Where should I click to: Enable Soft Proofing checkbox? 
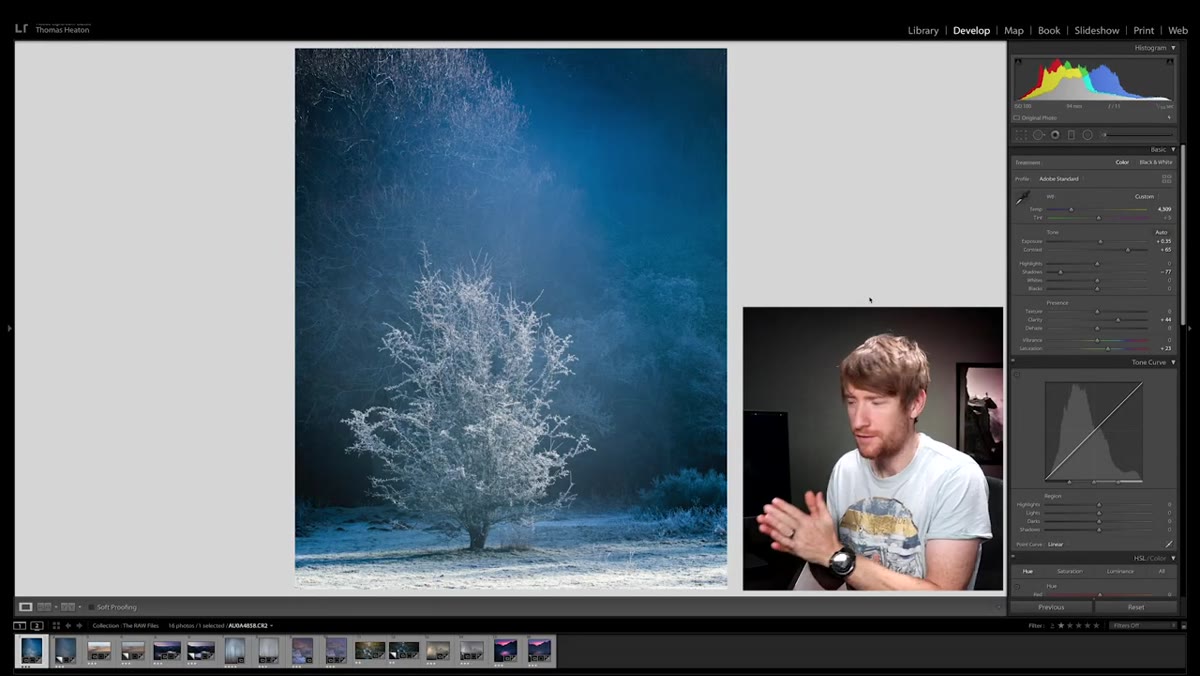pos(91,607)
